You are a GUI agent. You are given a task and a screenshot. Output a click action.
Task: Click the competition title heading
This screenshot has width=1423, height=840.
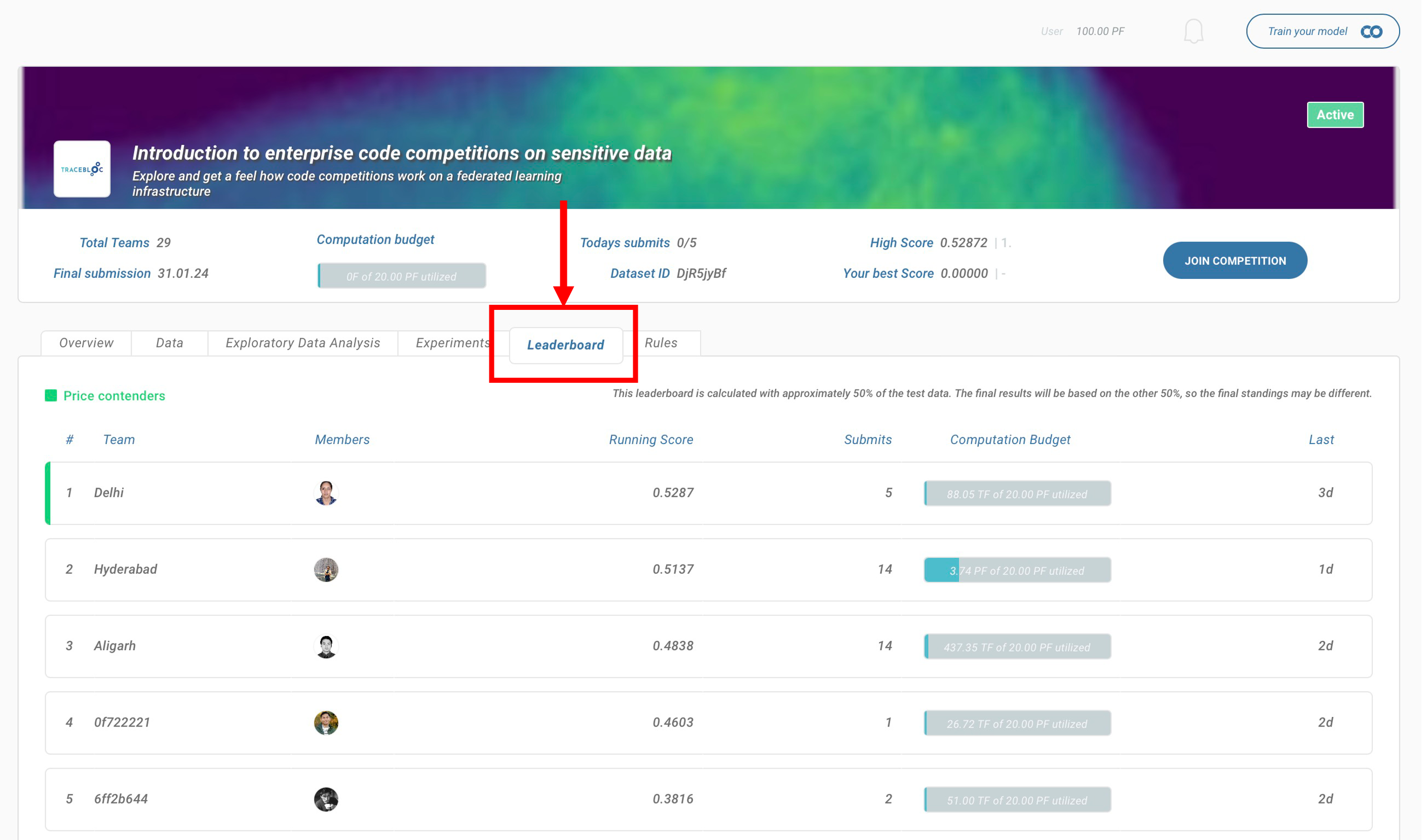(x=402, y=153)
